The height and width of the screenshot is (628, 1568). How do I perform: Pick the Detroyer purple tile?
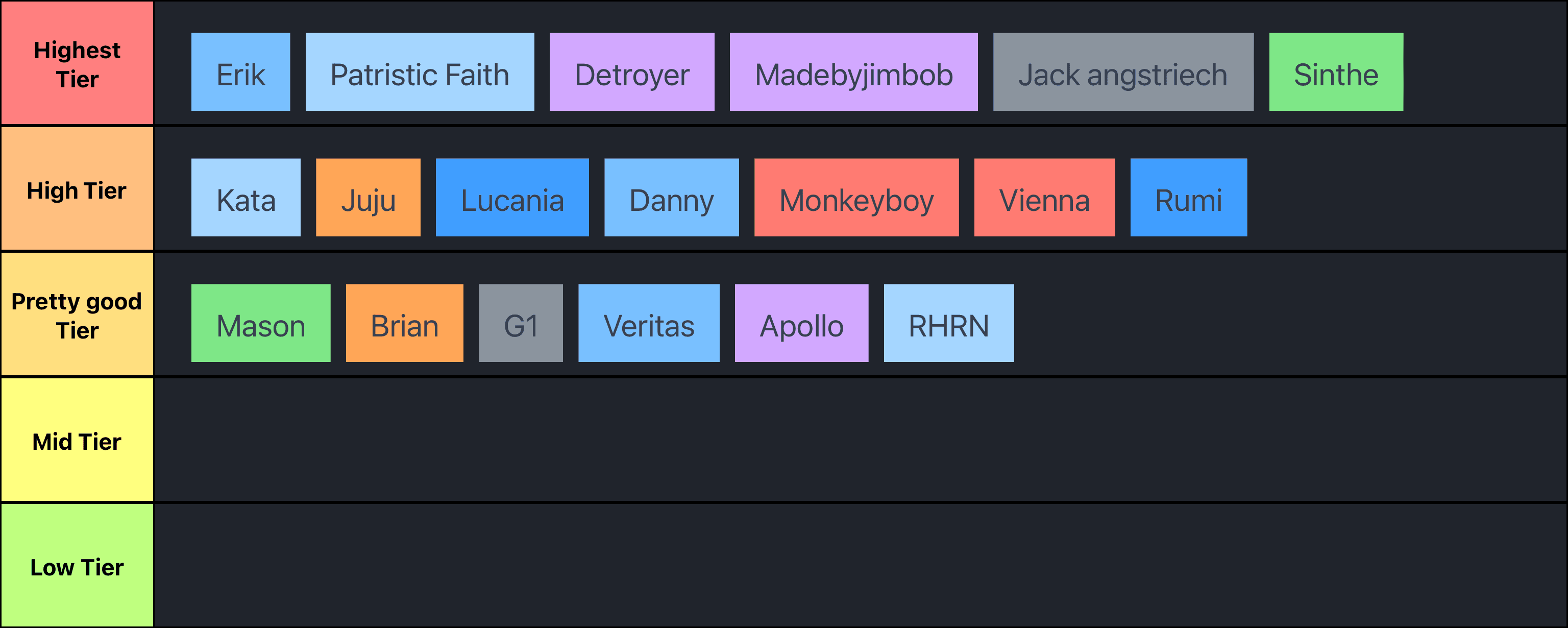tap(632, 72)
